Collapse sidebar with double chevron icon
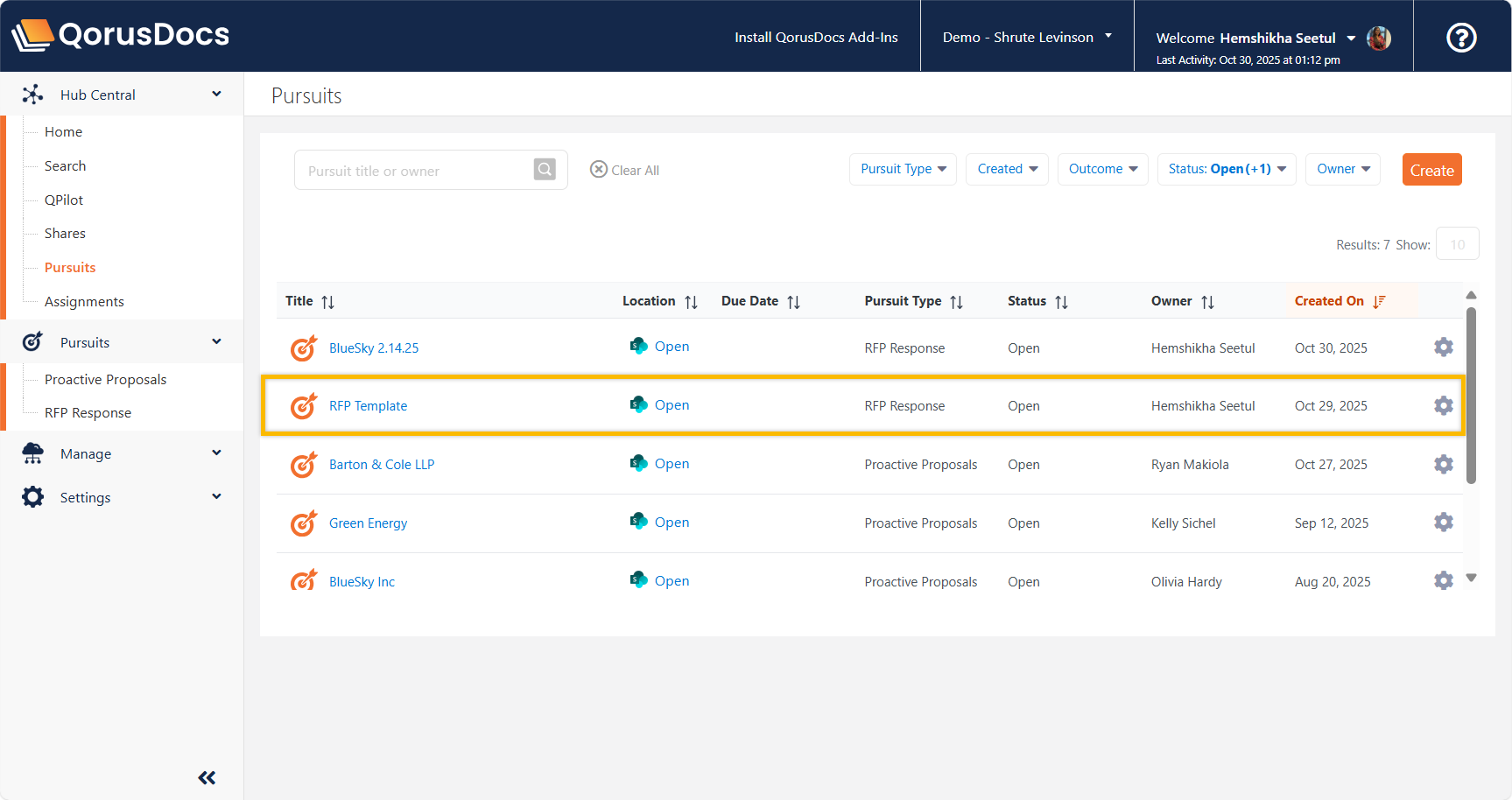Viewport: 1512px width, 800px height. (x=207, y=777)
